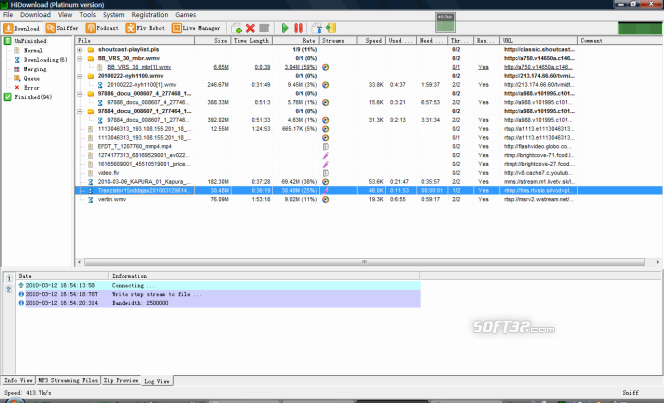The image size is (664, 403).
Task: Switch to log page 1 icon
Action: click(9, 278)
